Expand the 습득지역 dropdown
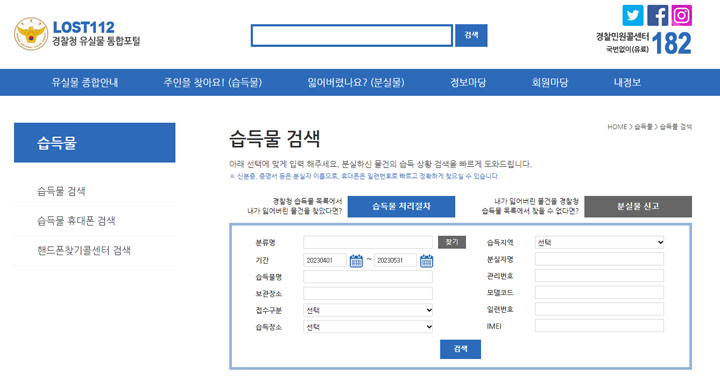 pyautogui.click(x=599, y=242)
